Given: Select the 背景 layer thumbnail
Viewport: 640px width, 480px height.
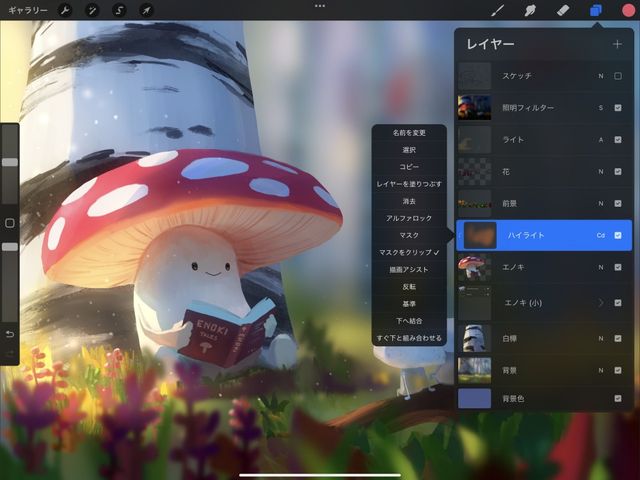Looking at the screenshot, I should (x=474, y=370).
